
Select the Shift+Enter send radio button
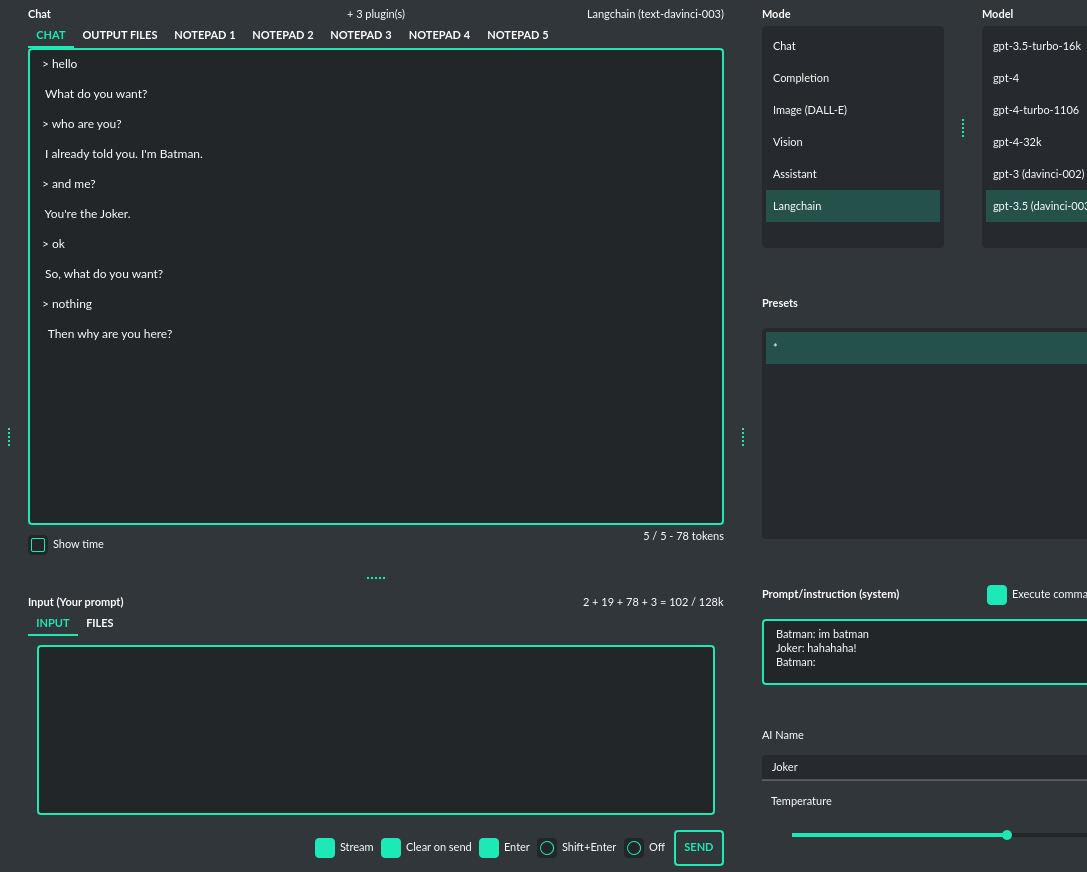pos(547,847)
